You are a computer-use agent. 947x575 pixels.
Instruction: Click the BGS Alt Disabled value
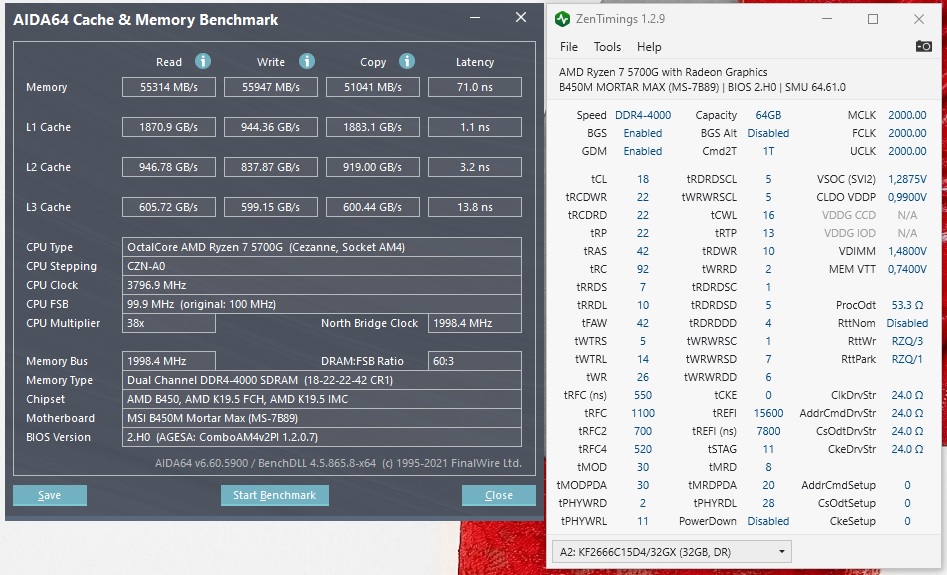point(768,133)
